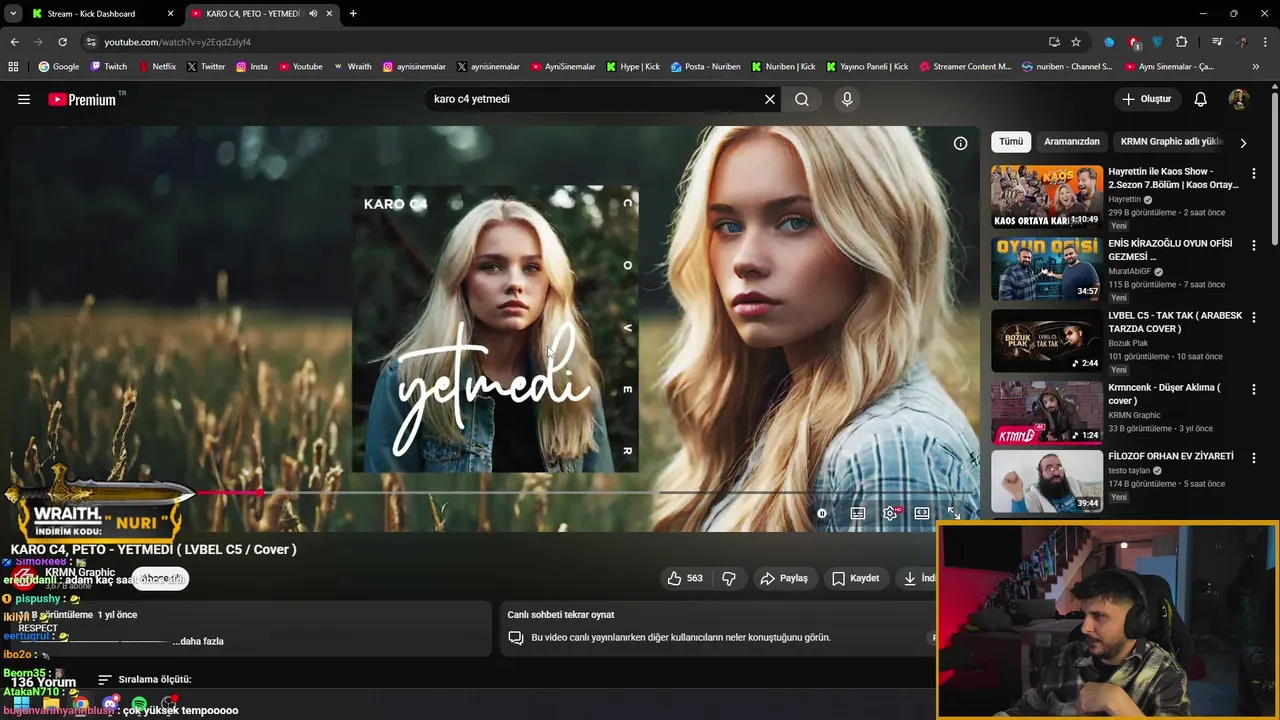Open the Posta - Nuriben bookmark

[x=706, y=67]
